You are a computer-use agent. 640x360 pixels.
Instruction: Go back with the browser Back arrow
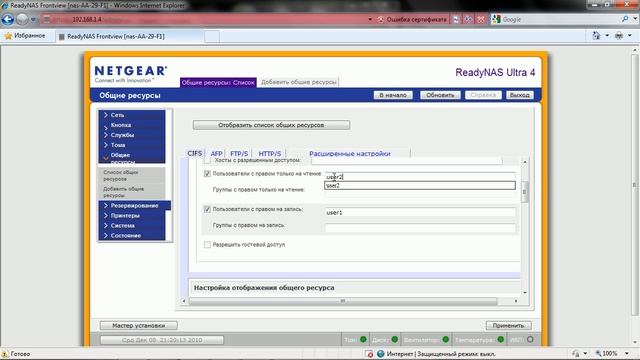[x=7, y=19]
